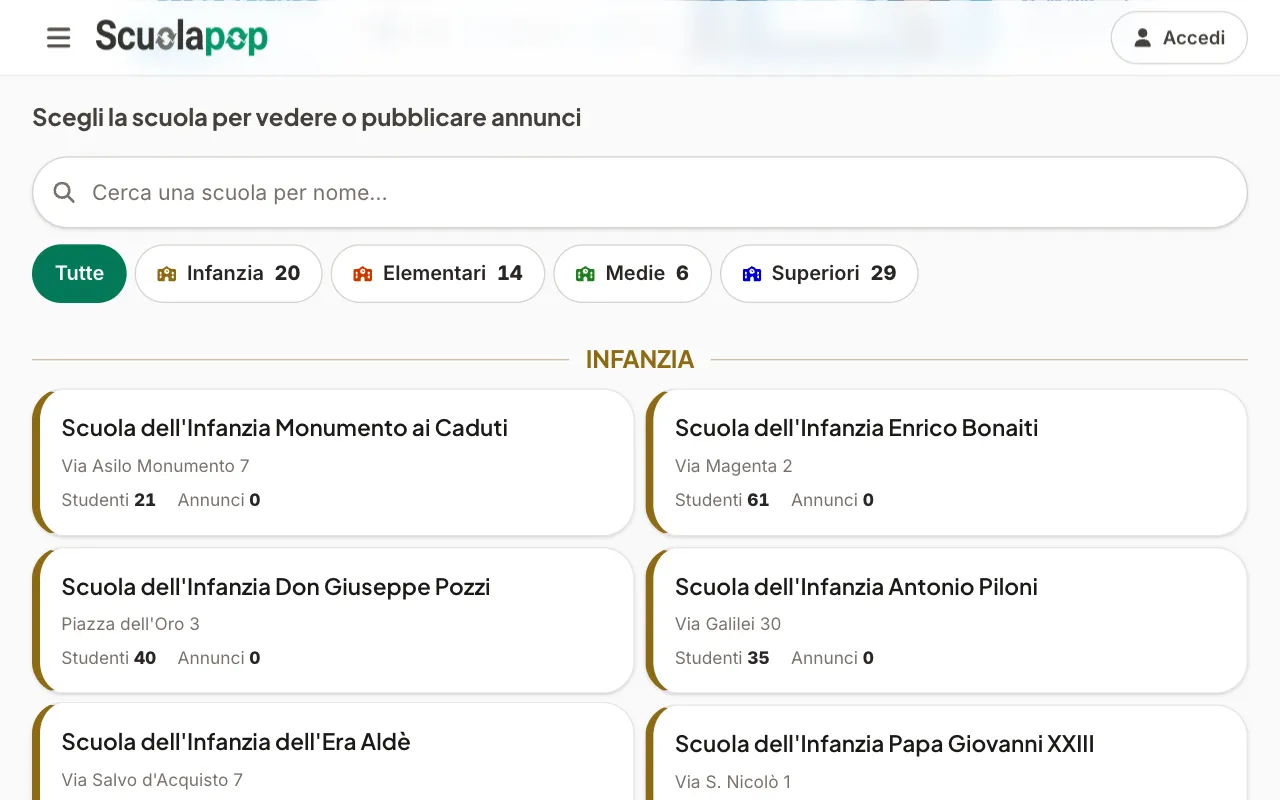Focus the school name search field
1280x800 pixels.
(x=640, y=192)
